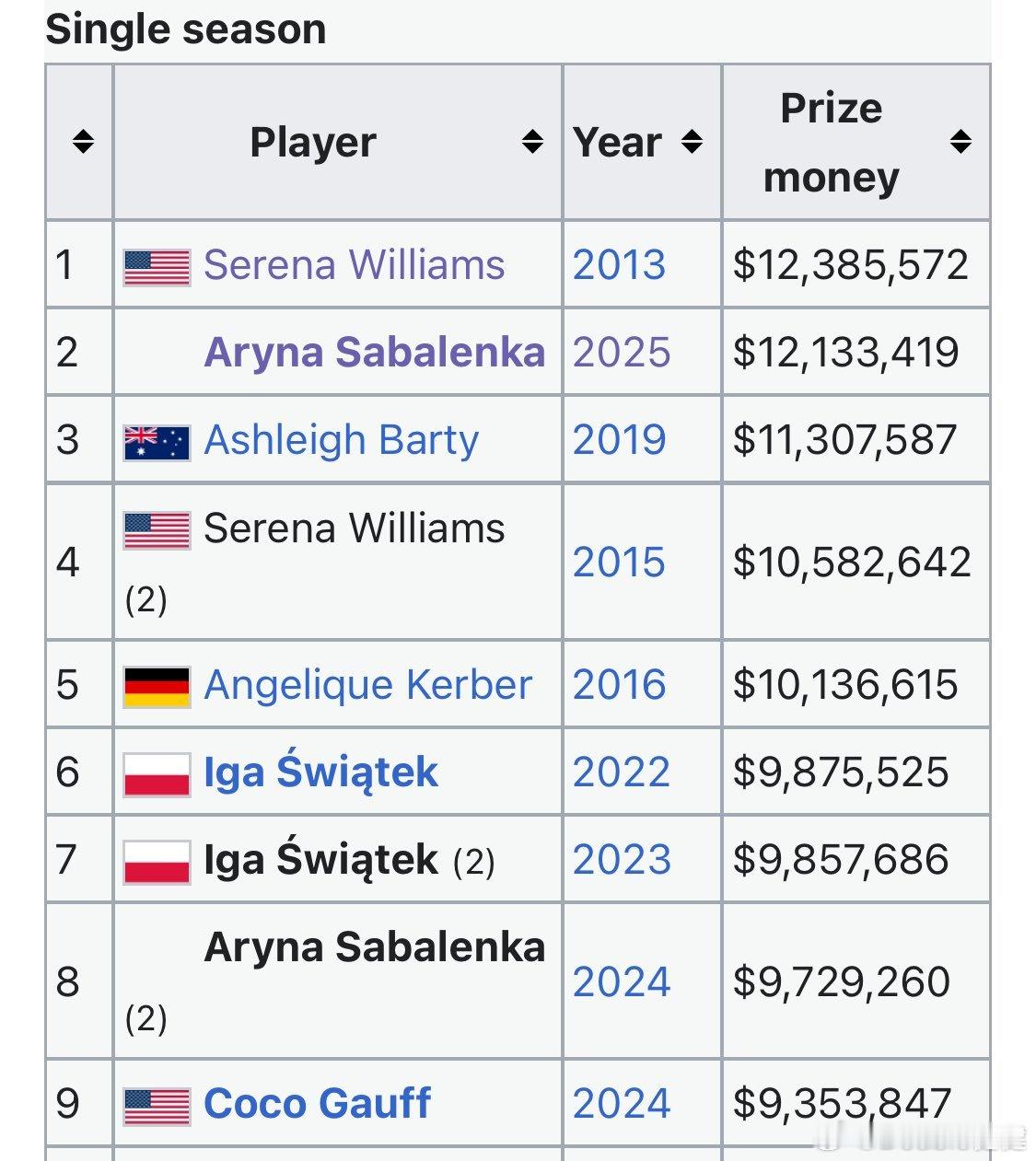The image size is (1036, 1161).
Task: Sort table by rank column arrows
Action: click(83, 142)
